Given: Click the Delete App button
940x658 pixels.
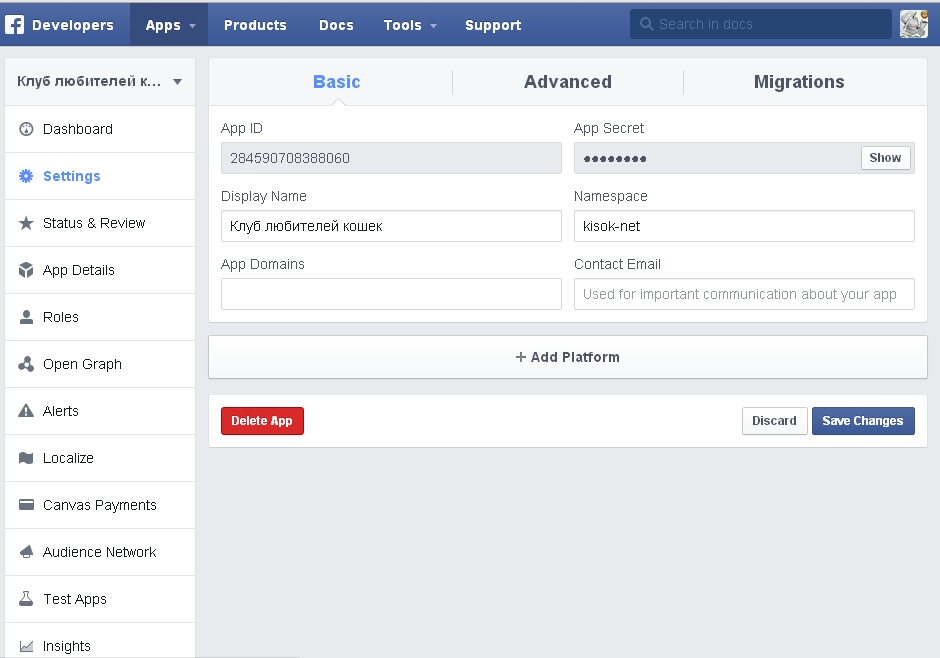Looking at the screenshot, I should point(262,421).
